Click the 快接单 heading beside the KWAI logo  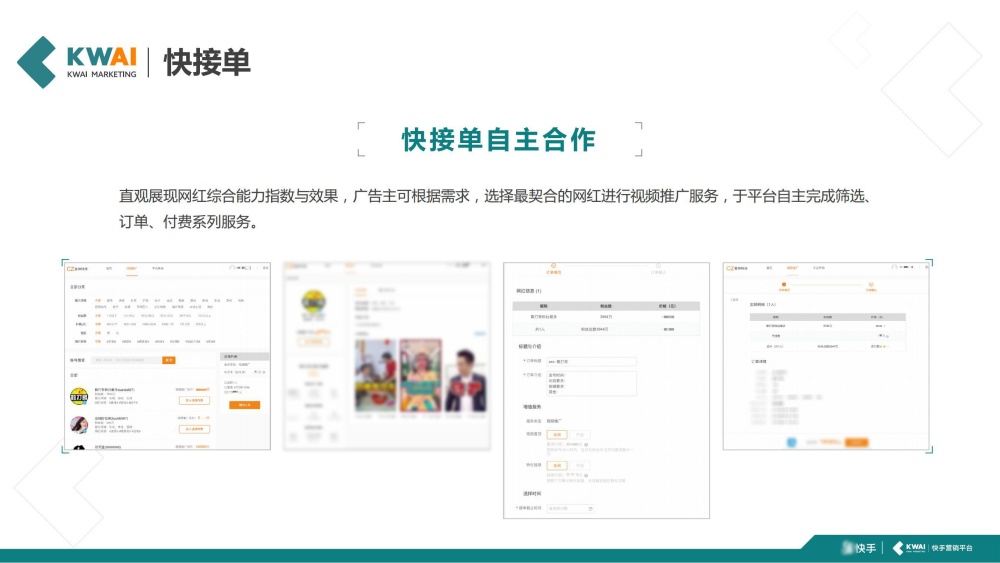click(x=207, y=62)
